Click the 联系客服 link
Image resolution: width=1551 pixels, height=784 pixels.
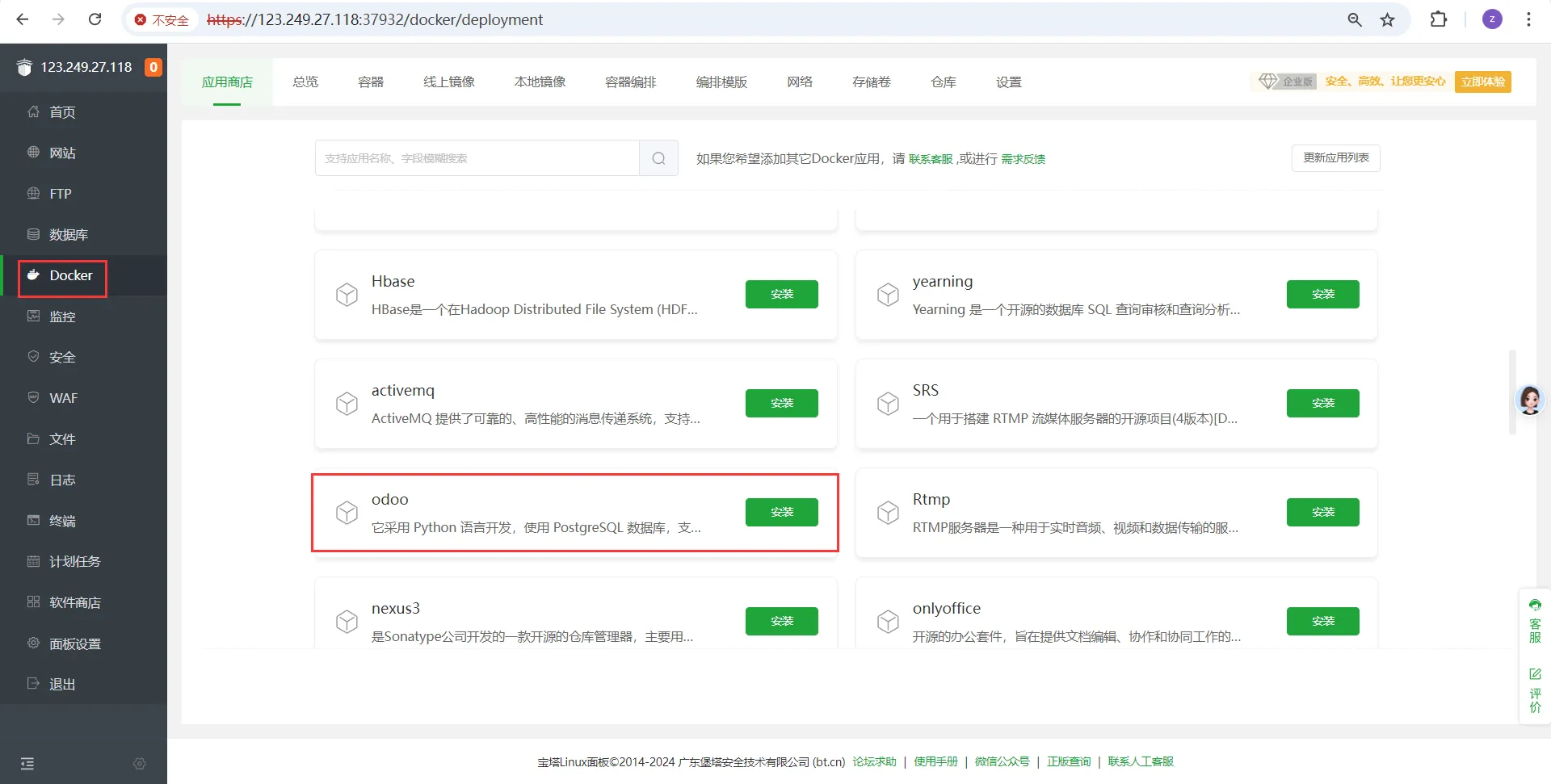(931, 159)
